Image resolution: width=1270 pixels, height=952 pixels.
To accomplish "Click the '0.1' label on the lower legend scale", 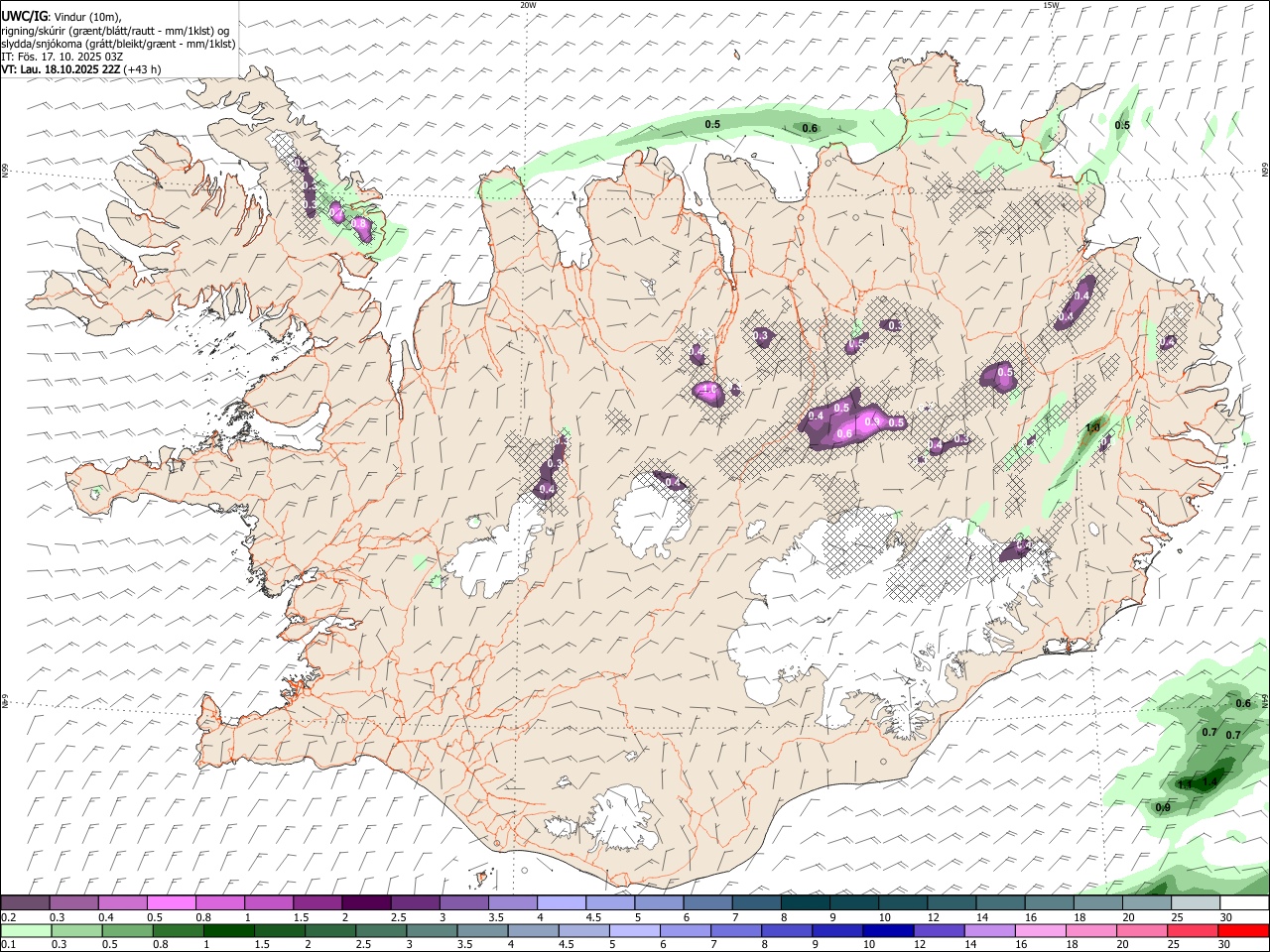I will (x=9, y=944).
